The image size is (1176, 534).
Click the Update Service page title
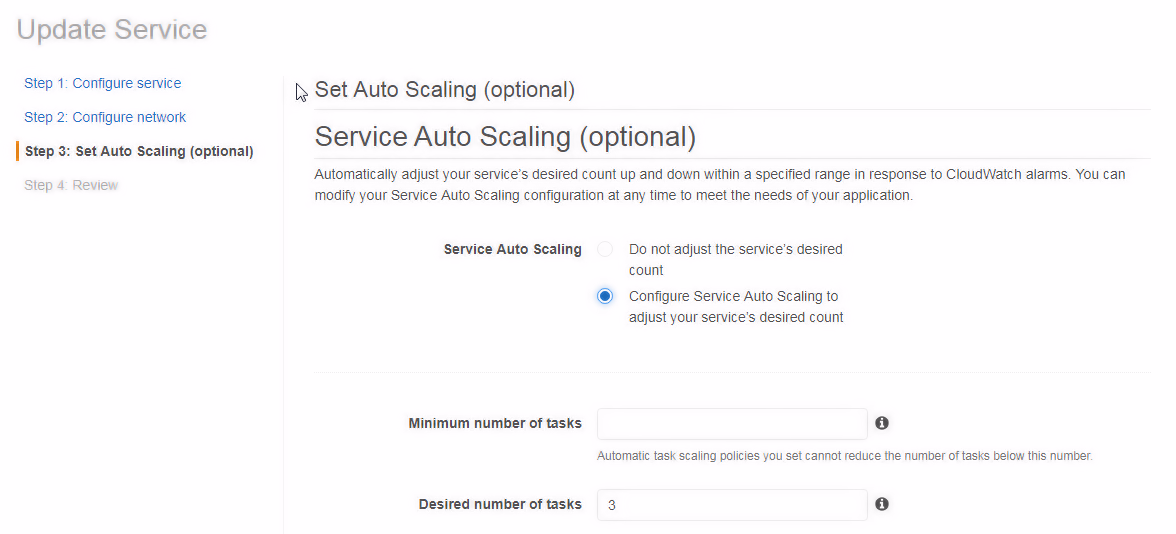click(x=112, y=29)
